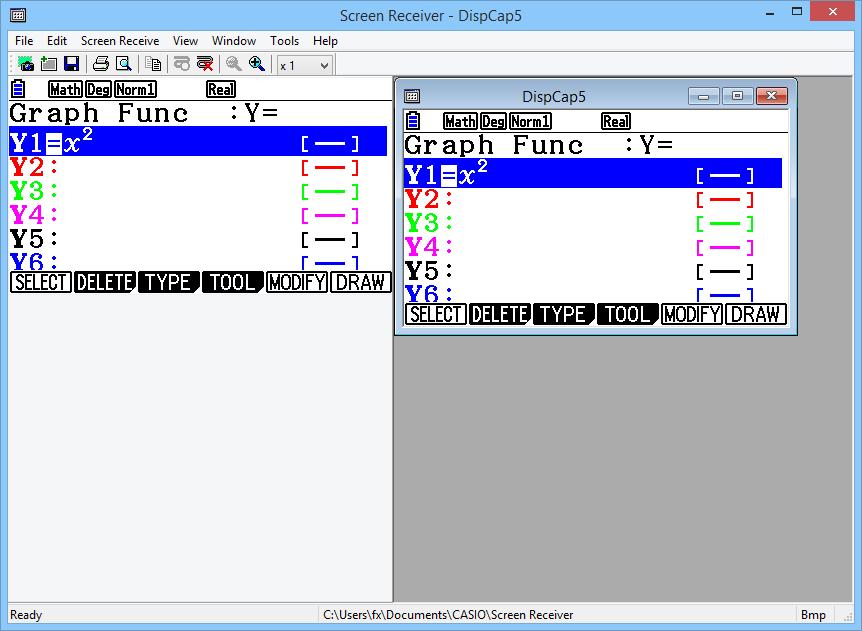Click the battery icon in left capture
Image resolution: width=862 pixels, height=631 pixels.
[x=18, y=89]
